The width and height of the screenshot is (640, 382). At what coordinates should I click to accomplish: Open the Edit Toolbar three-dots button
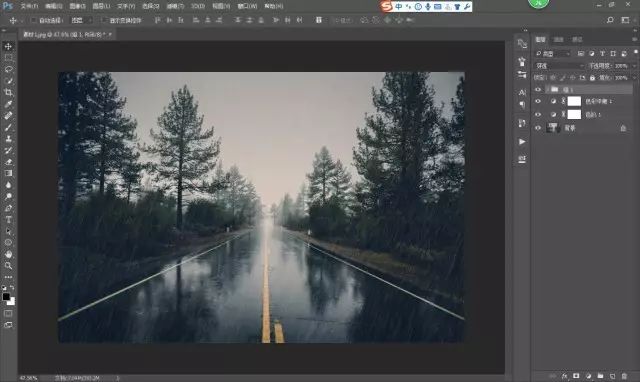tap(8, 277)
